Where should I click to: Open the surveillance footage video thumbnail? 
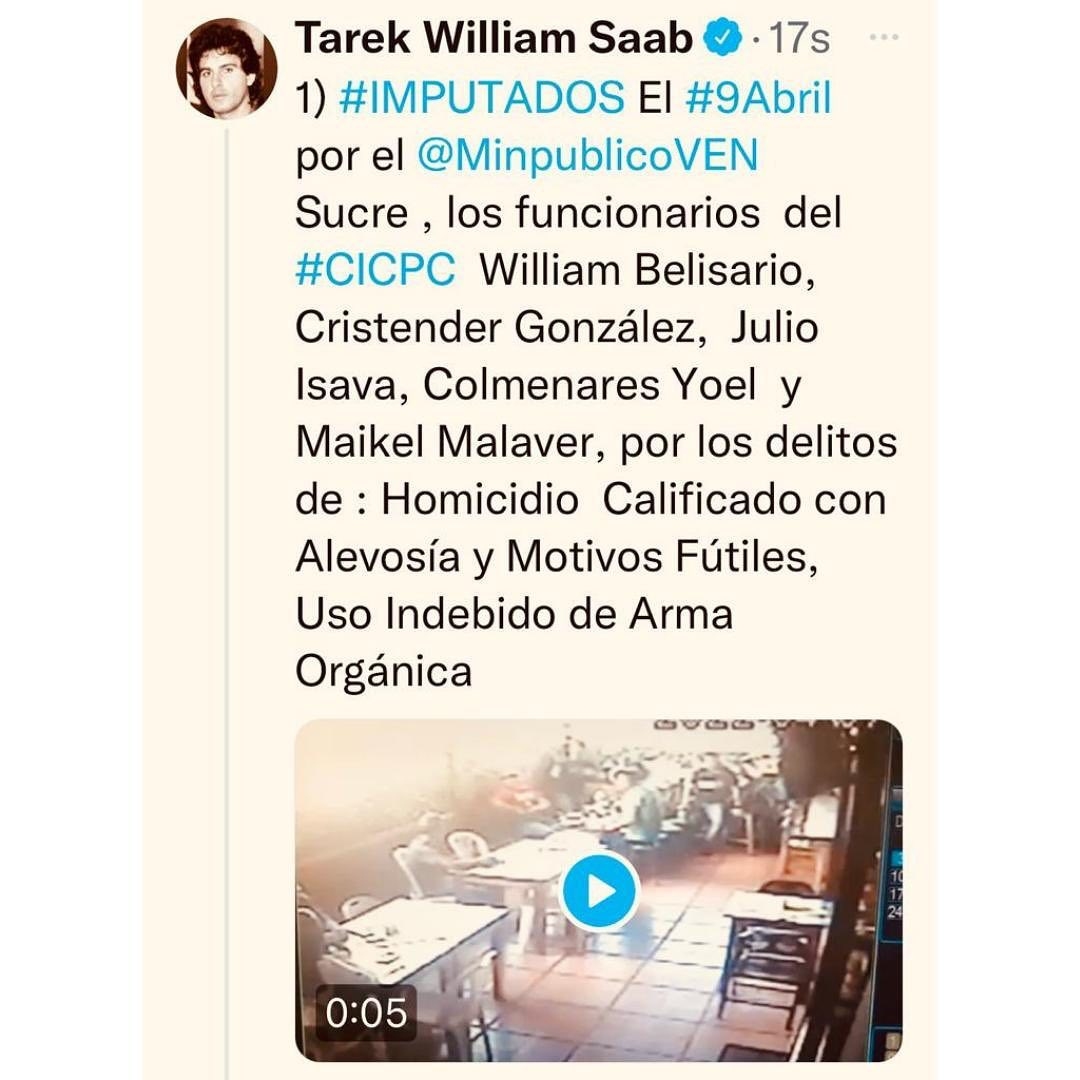click(x=599, y=891)
